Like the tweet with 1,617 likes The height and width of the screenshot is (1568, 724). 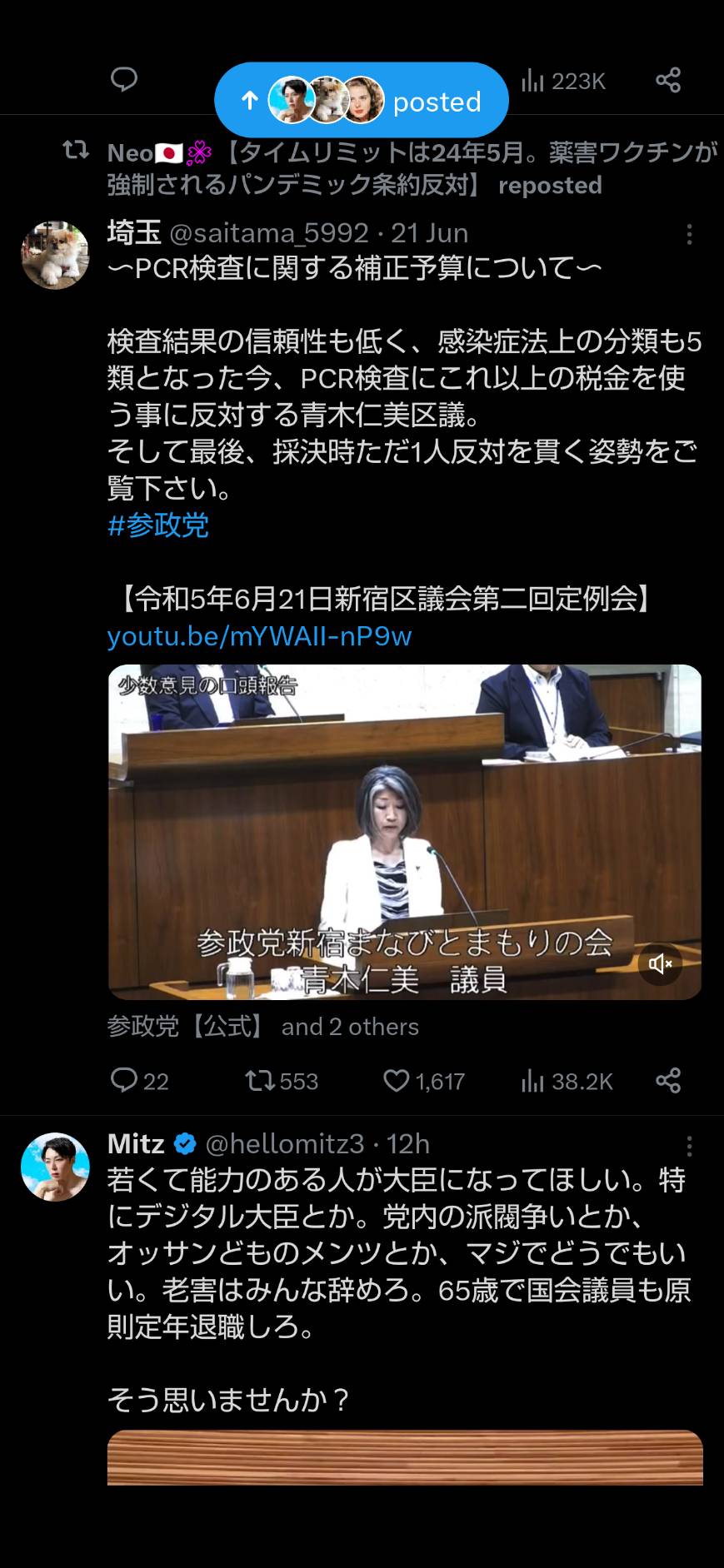point(423,1081)
